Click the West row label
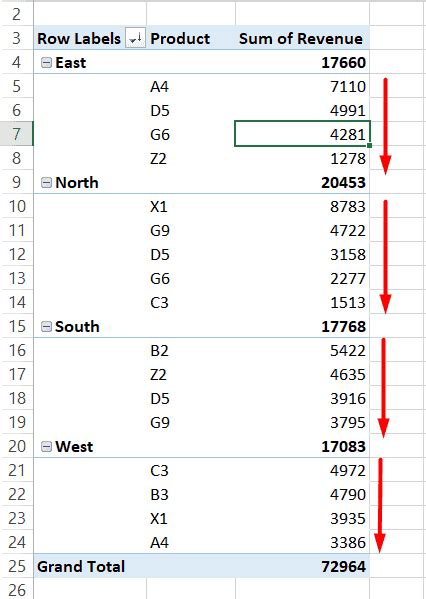The width and height of the screenshot is (426, 599). [x=74, y=447]
